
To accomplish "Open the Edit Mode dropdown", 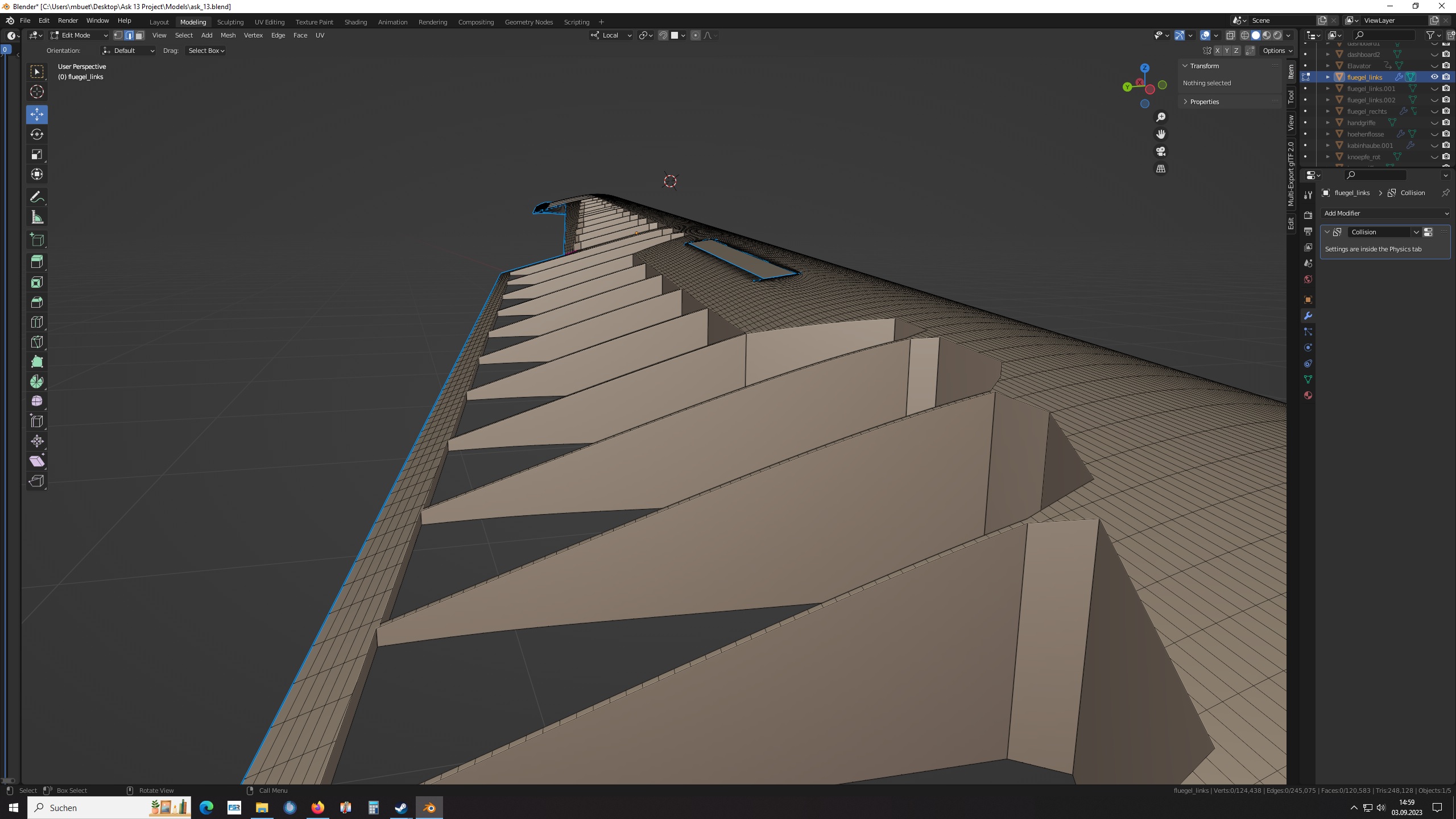I will point(79,35).
